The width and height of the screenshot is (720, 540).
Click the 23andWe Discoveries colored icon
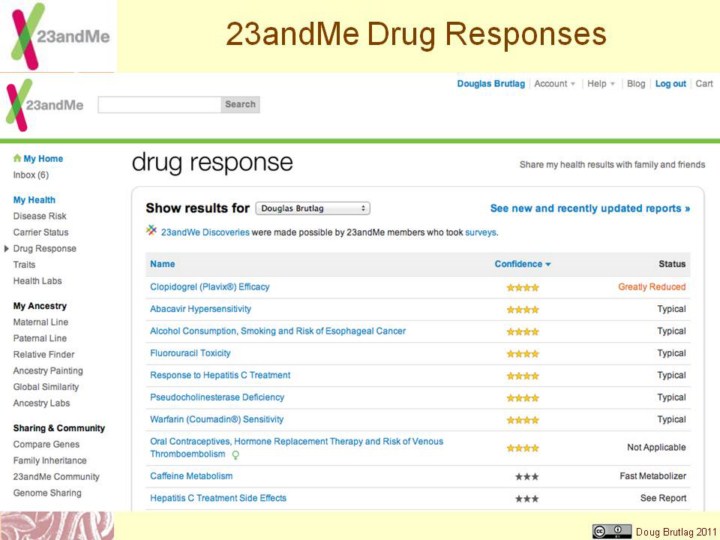pyautogui.click(x=152, y=231)
